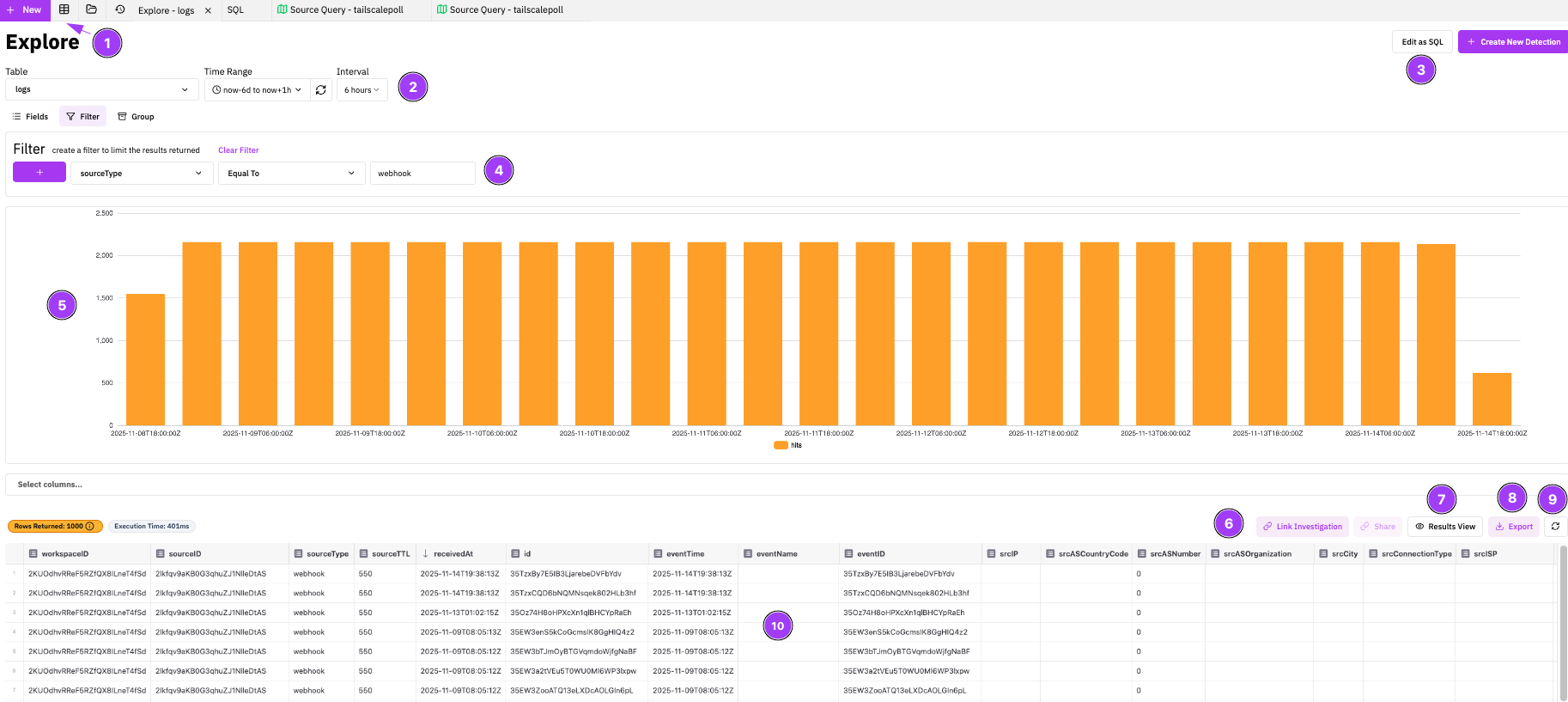The image size is (1568, 702).
Task: Switch to the SQL tab
Action: pos(235,10)
